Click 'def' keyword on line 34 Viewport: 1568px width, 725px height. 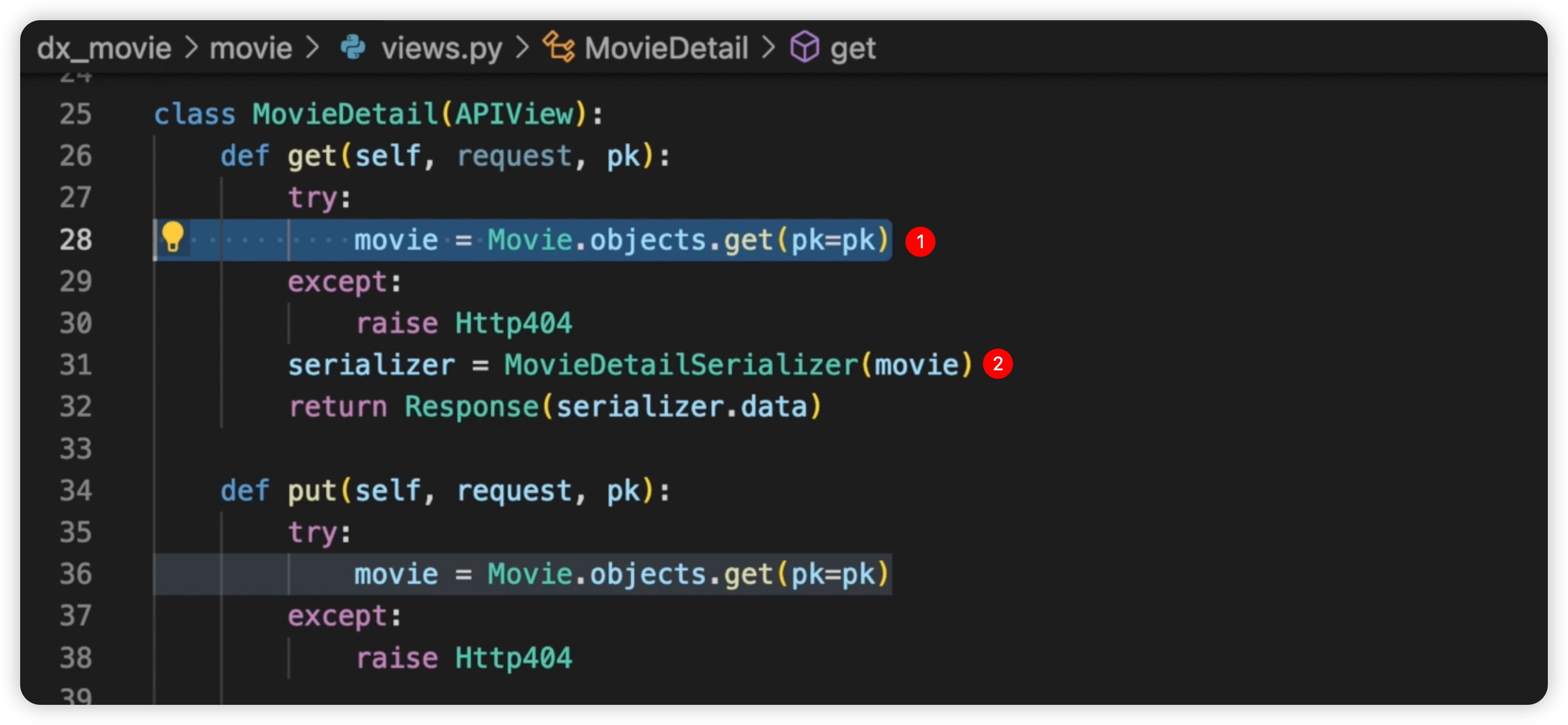[245, 491]
